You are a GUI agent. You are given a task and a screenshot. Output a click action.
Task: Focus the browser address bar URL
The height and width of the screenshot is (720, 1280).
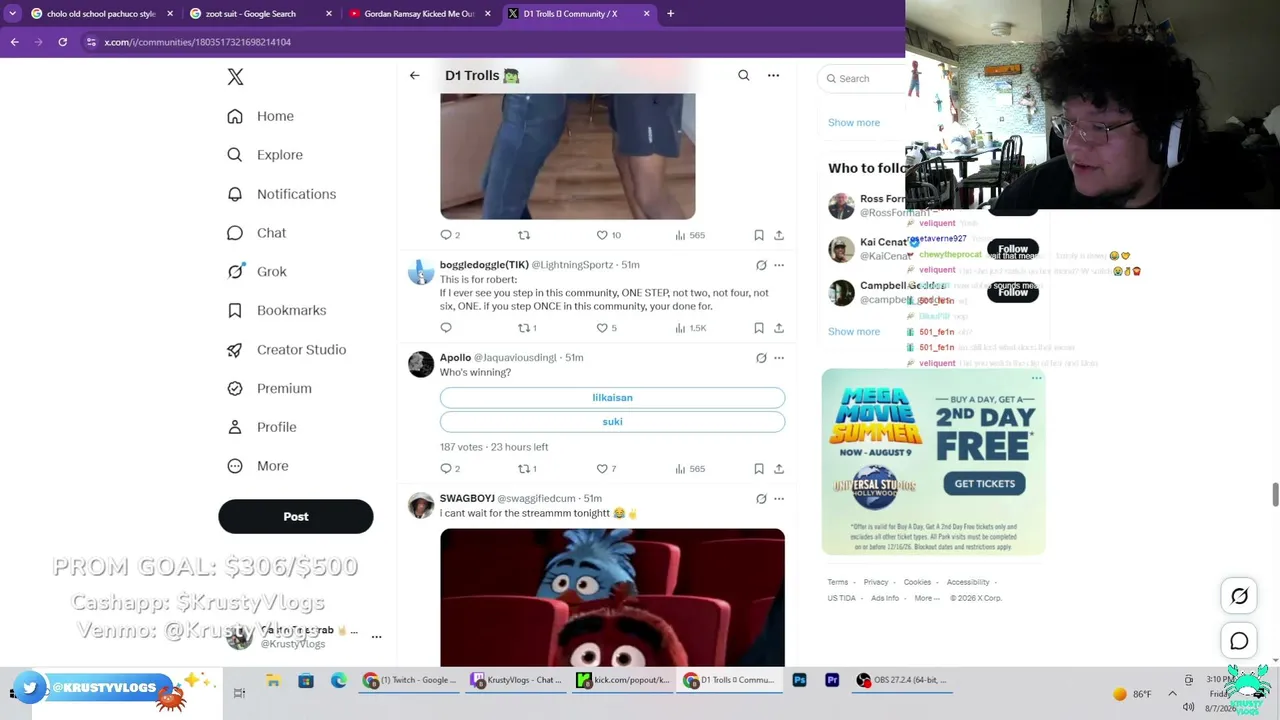(x=197, y=42)
